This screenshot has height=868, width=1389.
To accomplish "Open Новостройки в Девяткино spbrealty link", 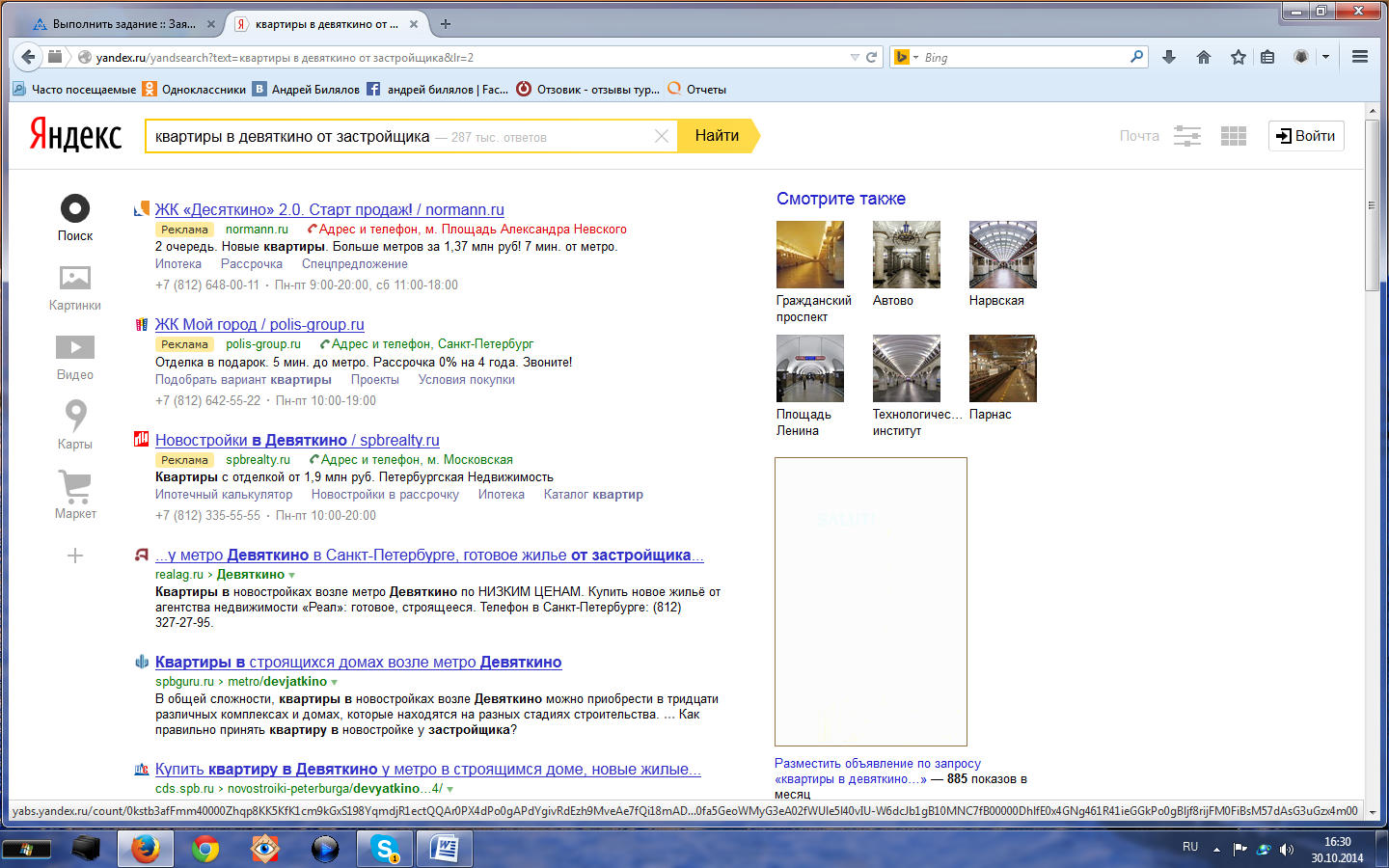I will (297, 440).
